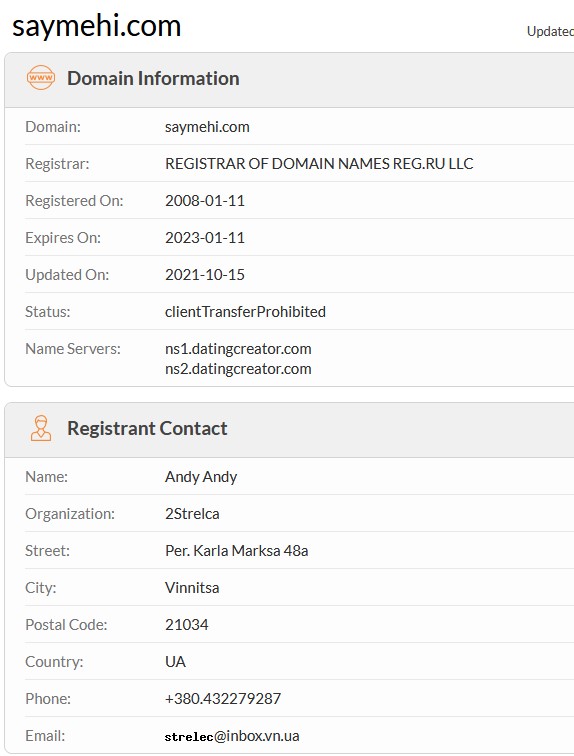Click the Name Servers: label
The width and height of the screenshot is (574, 756).
73,349
